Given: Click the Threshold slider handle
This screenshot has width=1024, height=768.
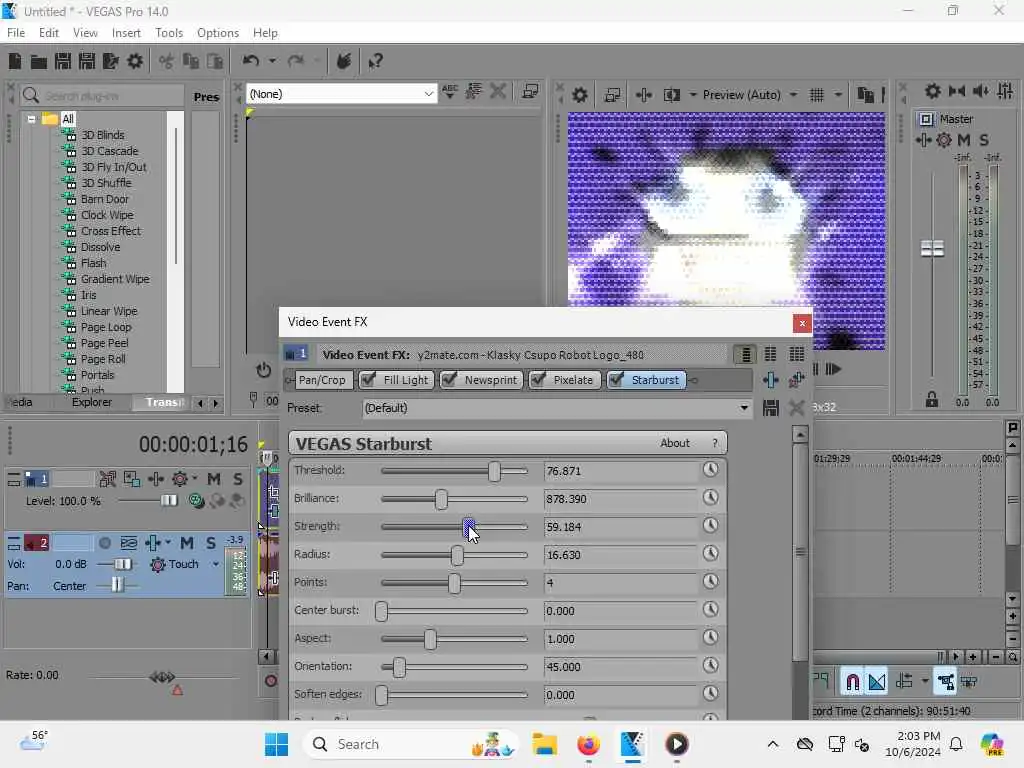Looking at the screenshot, I should (494, 471).
